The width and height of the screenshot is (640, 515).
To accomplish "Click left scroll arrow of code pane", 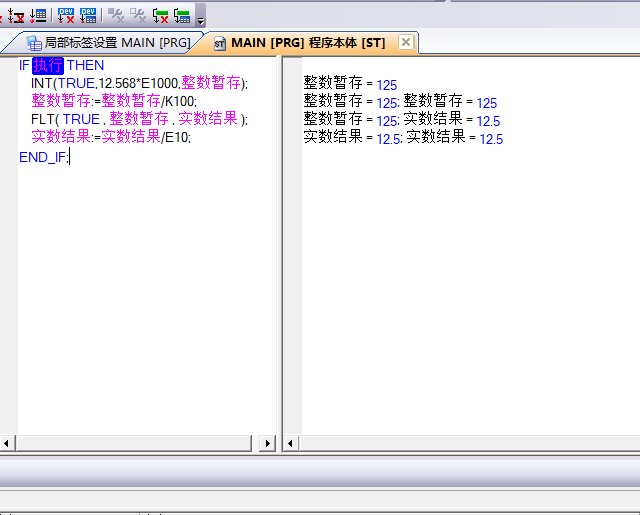I will point(8,443).
